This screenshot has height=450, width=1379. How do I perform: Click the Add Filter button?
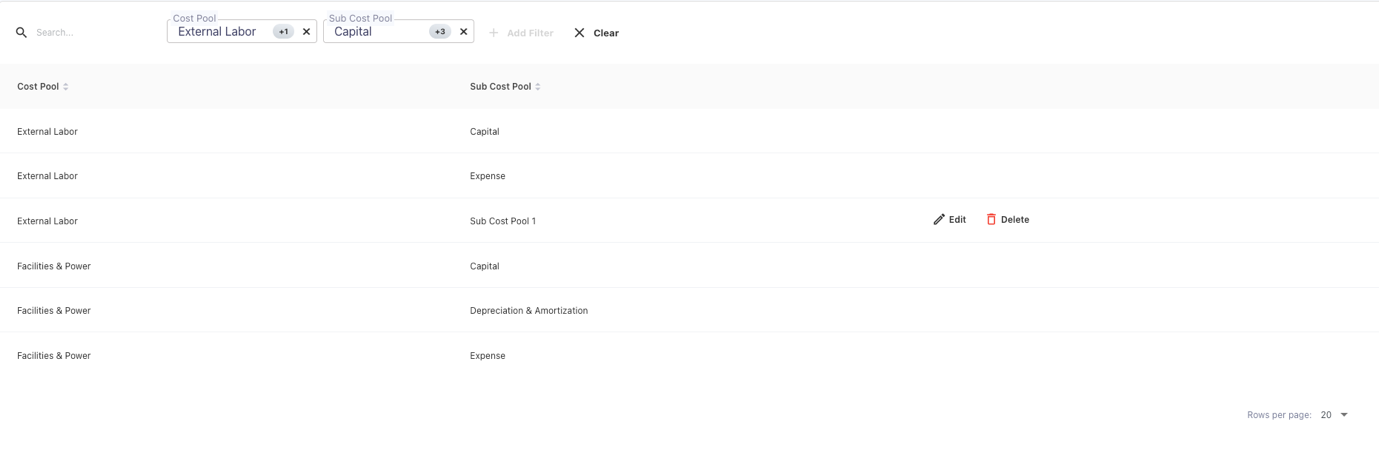tap(521, 33)
